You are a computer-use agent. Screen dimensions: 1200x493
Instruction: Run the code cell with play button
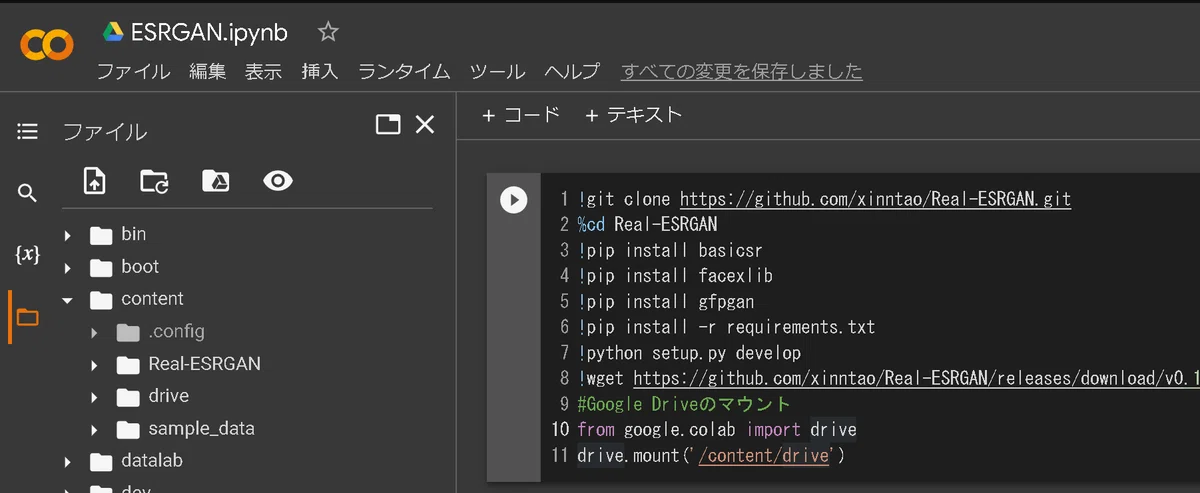click(513, 200)
